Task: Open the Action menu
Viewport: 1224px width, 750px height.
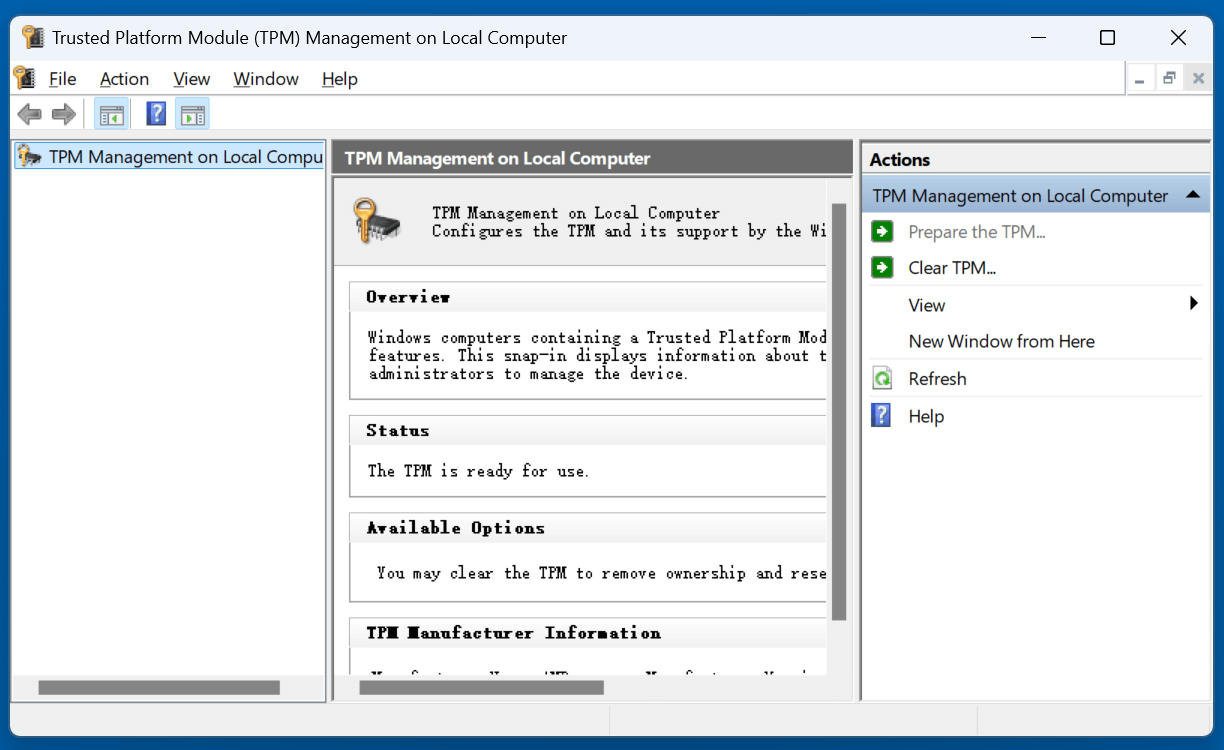Action: (x=124, y=79)
